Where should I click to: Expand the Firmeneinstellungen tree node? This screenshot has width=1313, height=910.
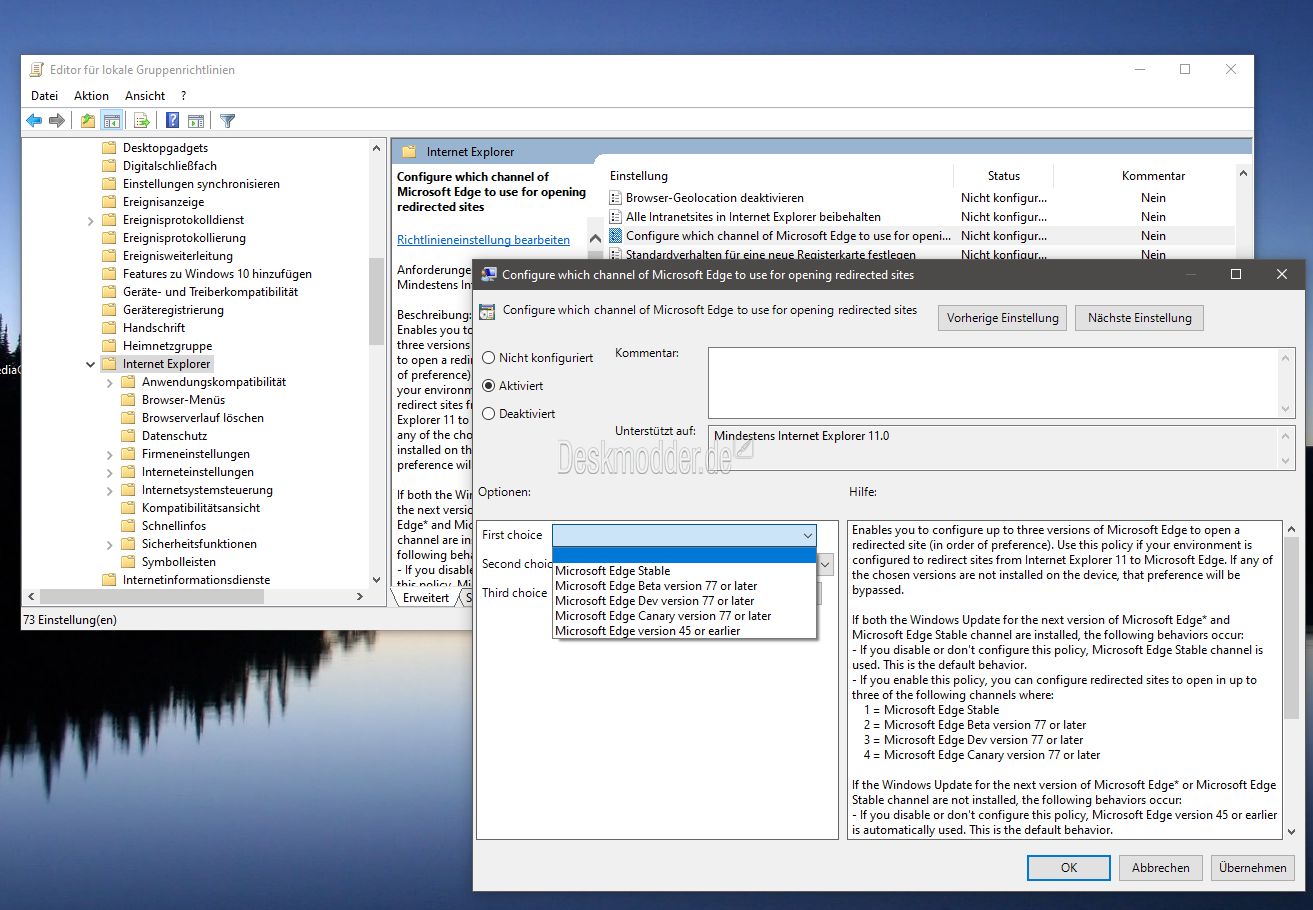pos(110,454)
